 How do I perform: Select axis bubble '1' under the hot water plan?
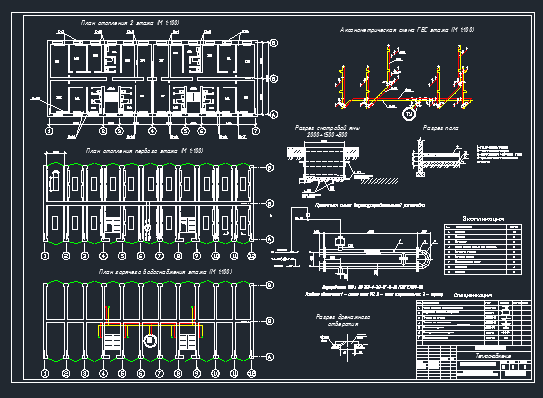pyautogui.click(x=45, y=374)
